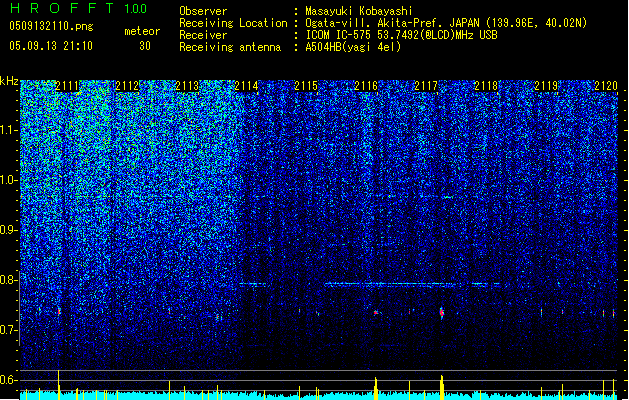The height and width of the screenshot is (400, 629).
Task: Click the 2114 time marker
Action: point(246,86)
